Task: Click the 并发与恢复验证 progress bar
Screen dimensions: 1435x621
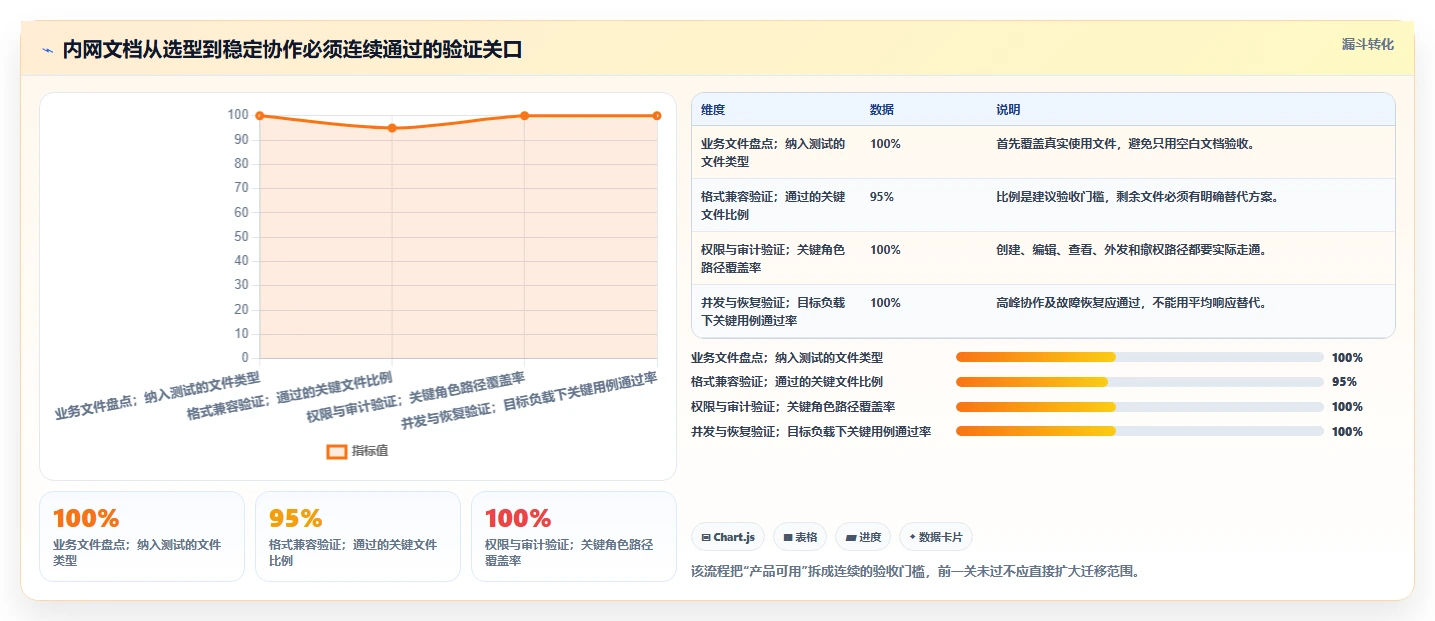Action: [1140, 431]
